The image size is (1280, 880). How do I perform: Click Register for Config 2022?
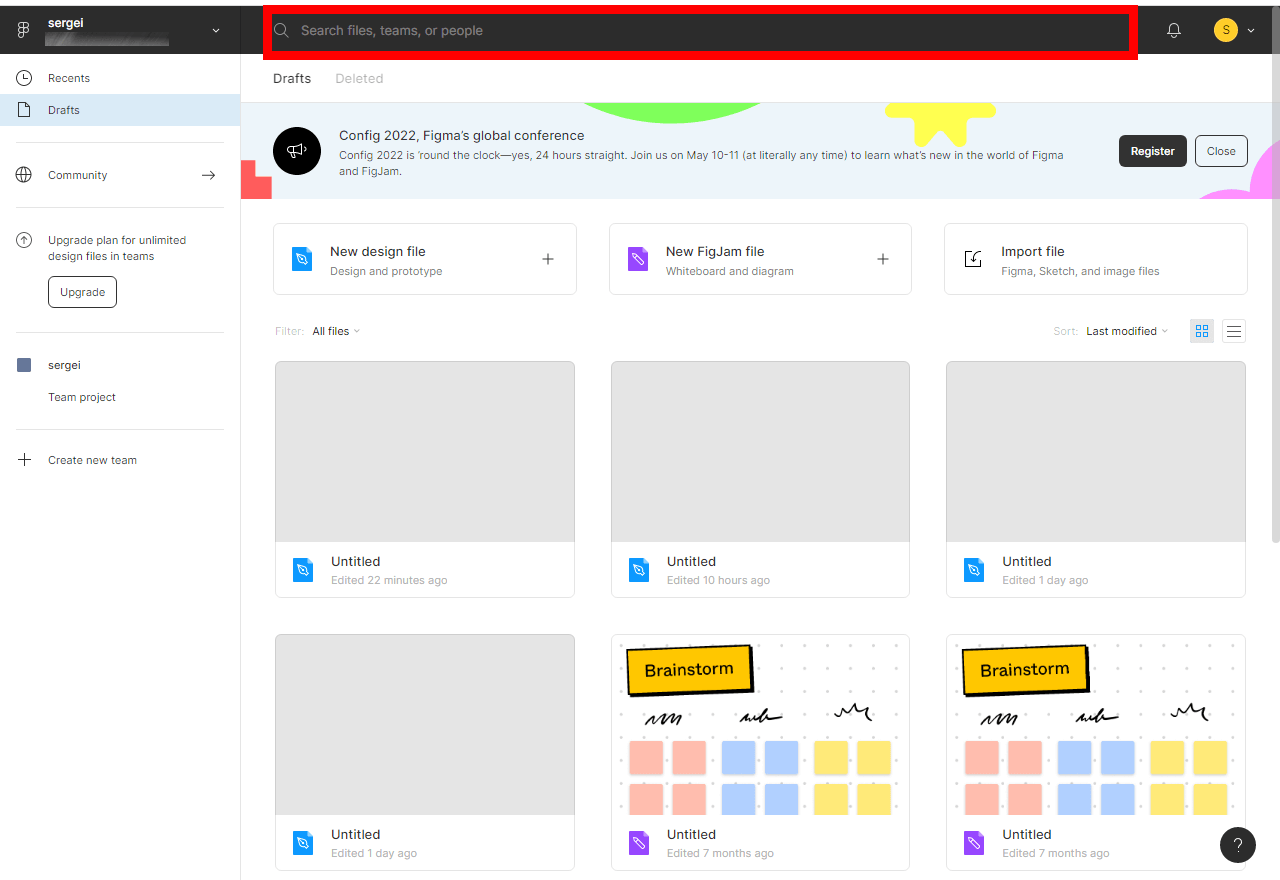(1153, 151)
